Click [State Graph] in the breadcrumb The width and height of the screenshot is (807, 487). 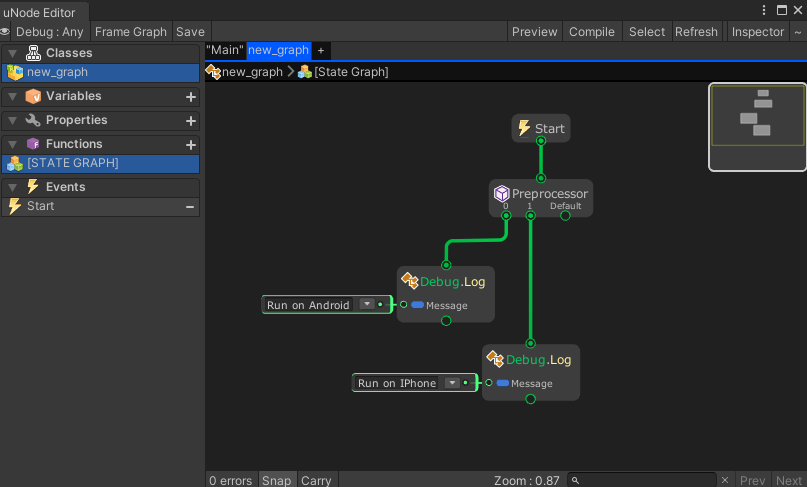(x=352, y=72)
